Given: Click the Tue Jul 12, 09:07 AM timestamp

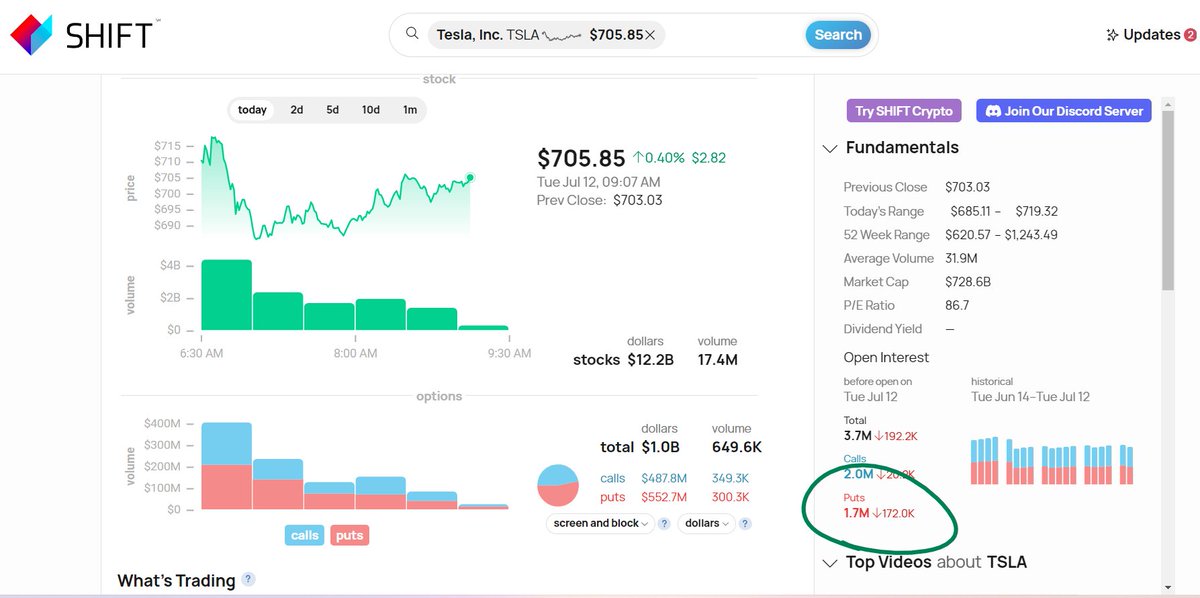Looking at the screenshot, I should (x=599, y=182).
